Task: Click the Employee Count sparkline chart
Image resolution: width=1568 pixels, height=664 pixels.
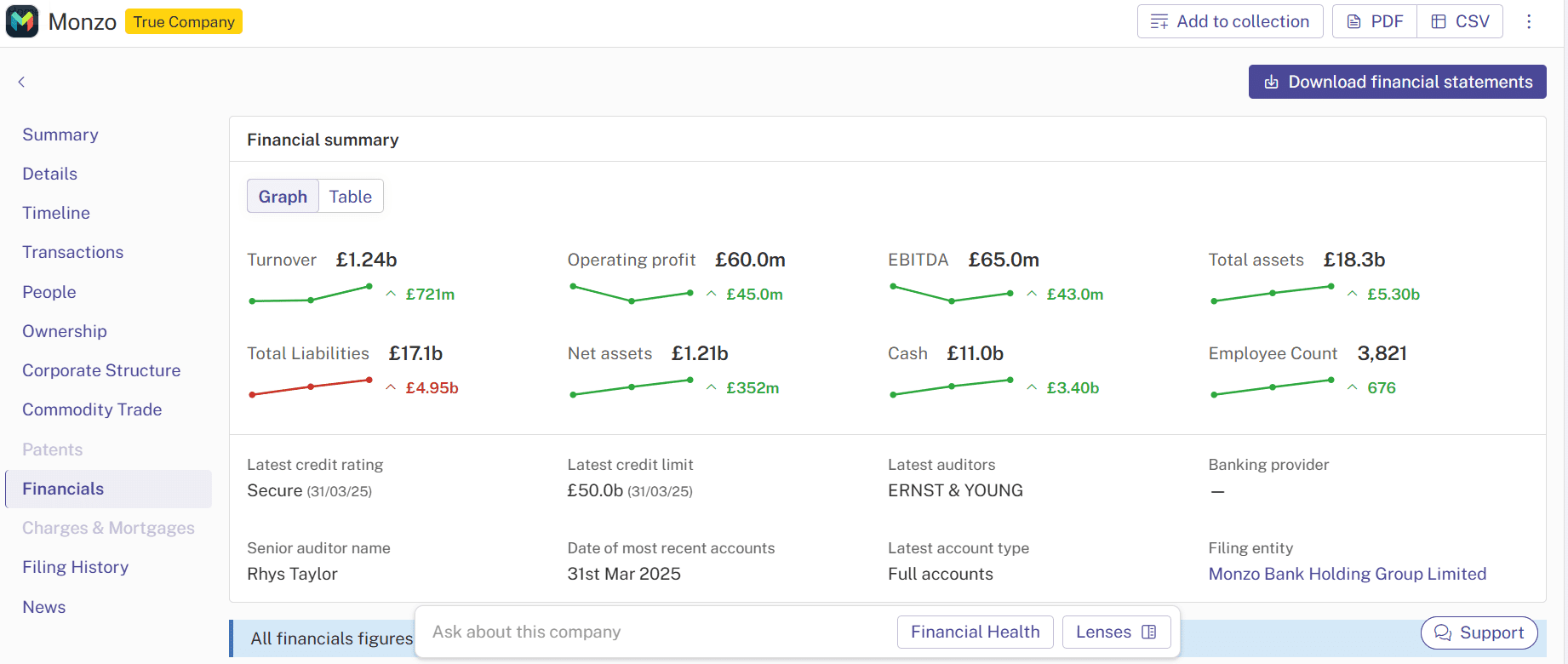Action: click(1273, 387)
